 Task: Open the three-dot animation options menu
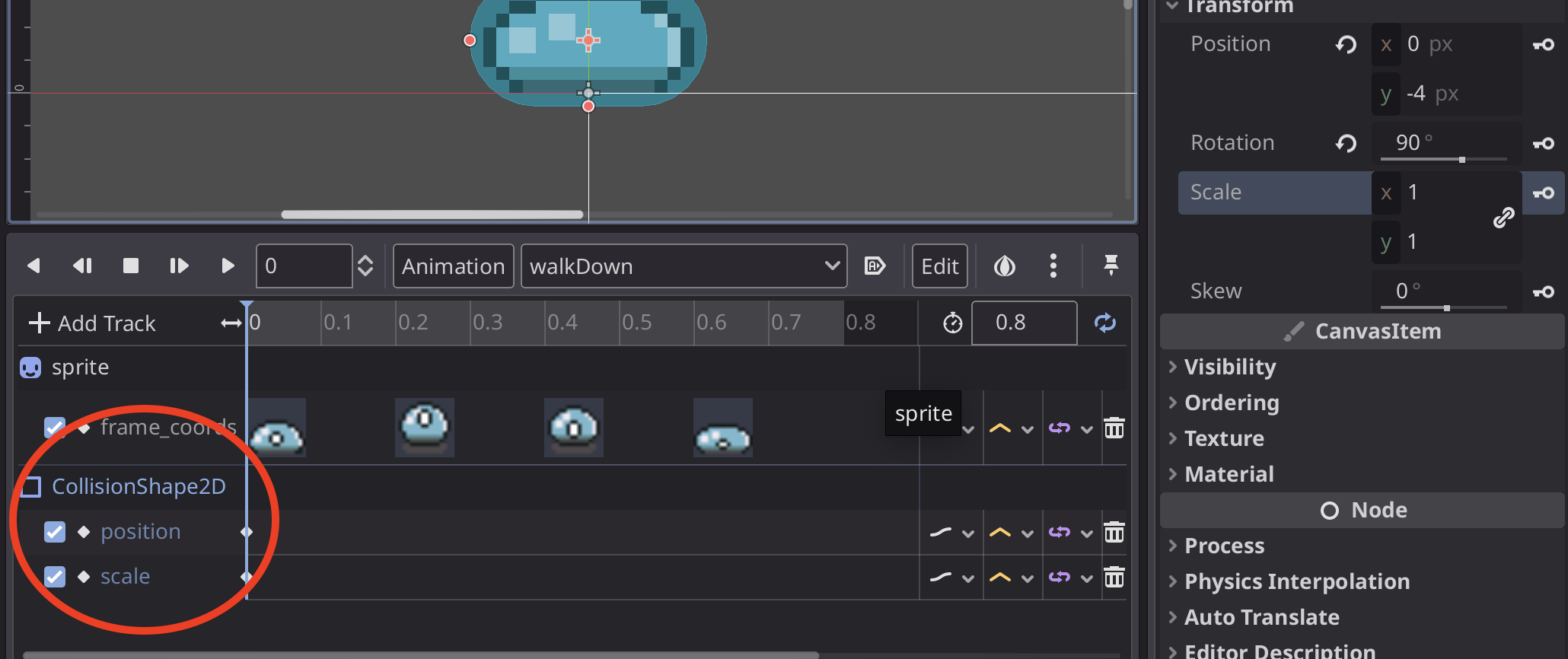click(x=1053, y=266)
